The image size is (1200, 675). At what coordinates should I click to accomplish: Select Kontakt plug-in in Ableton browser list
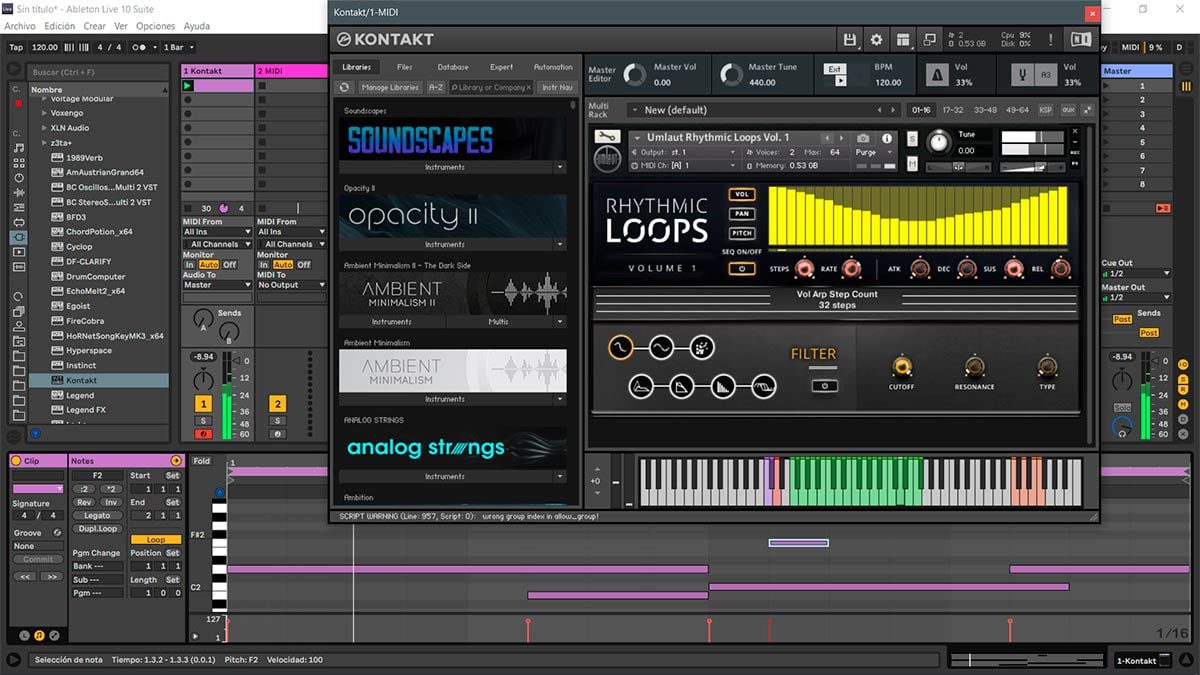coord(97,380)
